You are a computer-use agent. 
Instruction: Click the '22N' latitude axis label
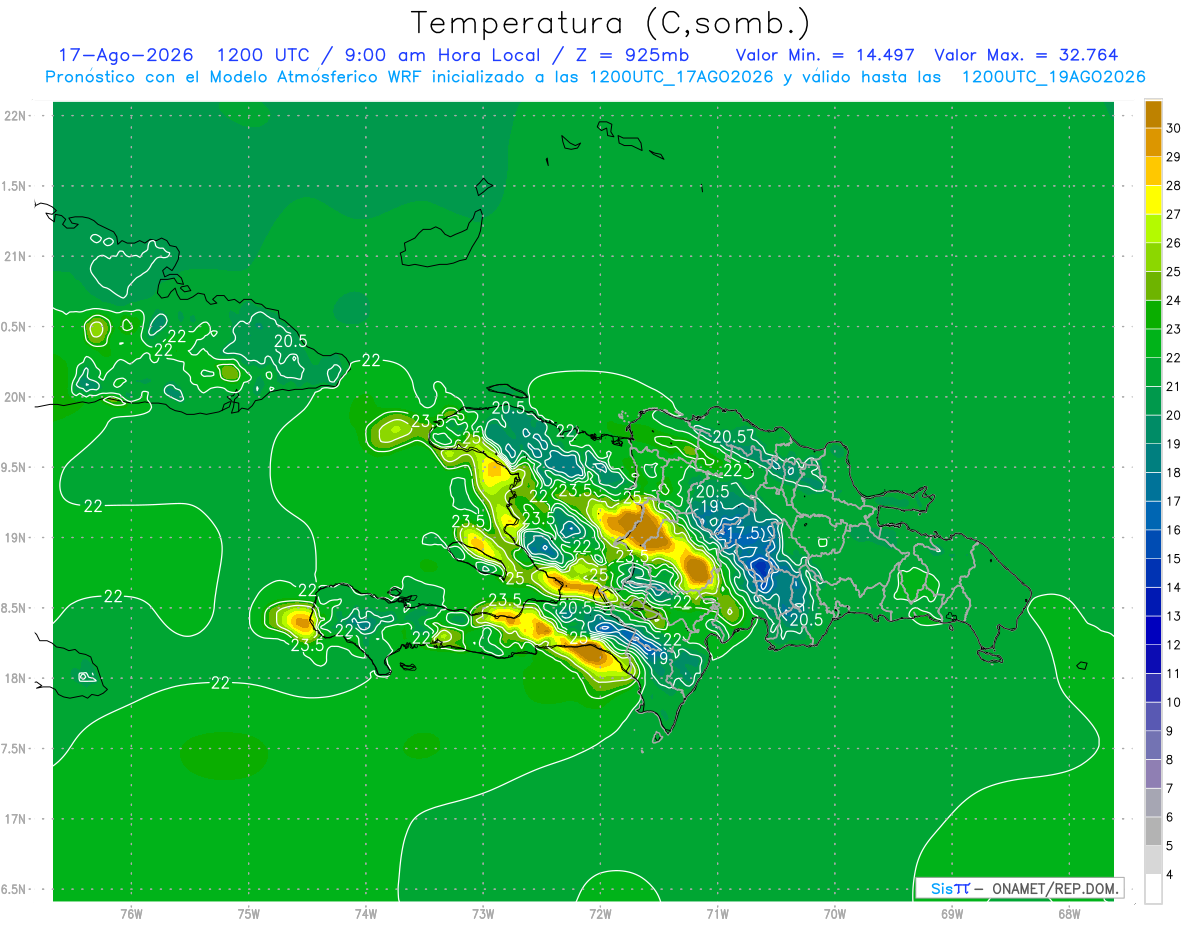pyautogui.click(x=15, y=115)
